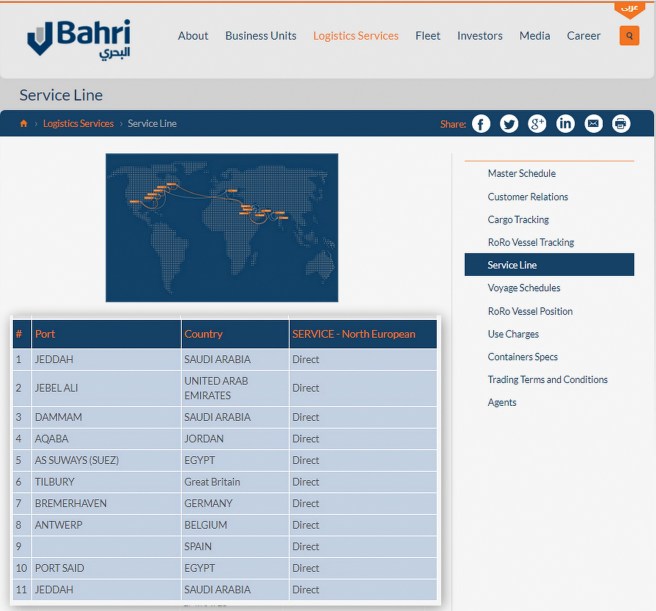The image size is (656, 611).
Task: Share page on Twitter
Action: pyautogui.click(x=509, y=124)
